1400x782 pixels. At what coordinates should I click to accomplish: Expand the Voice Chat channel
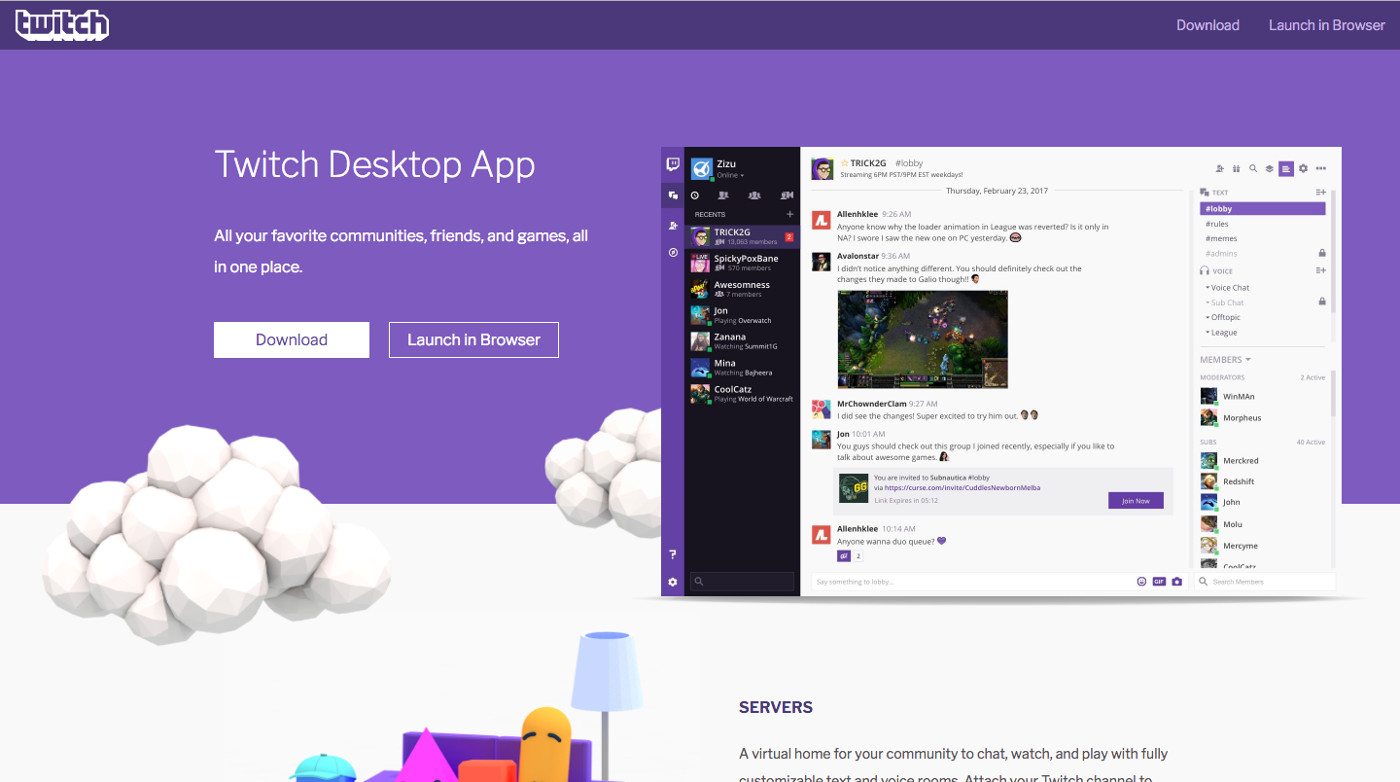pos(1229,288)
